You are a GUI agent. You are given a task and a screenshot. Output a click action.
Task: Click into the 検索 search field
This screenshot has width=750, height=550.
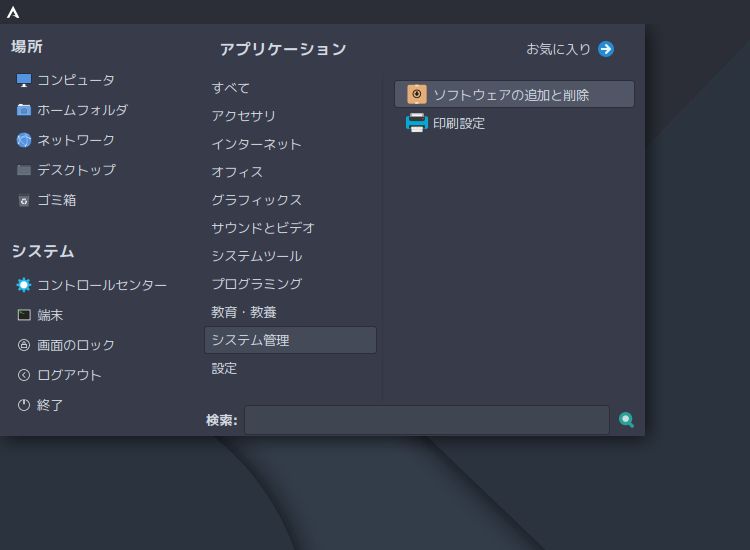click(427, 420)
